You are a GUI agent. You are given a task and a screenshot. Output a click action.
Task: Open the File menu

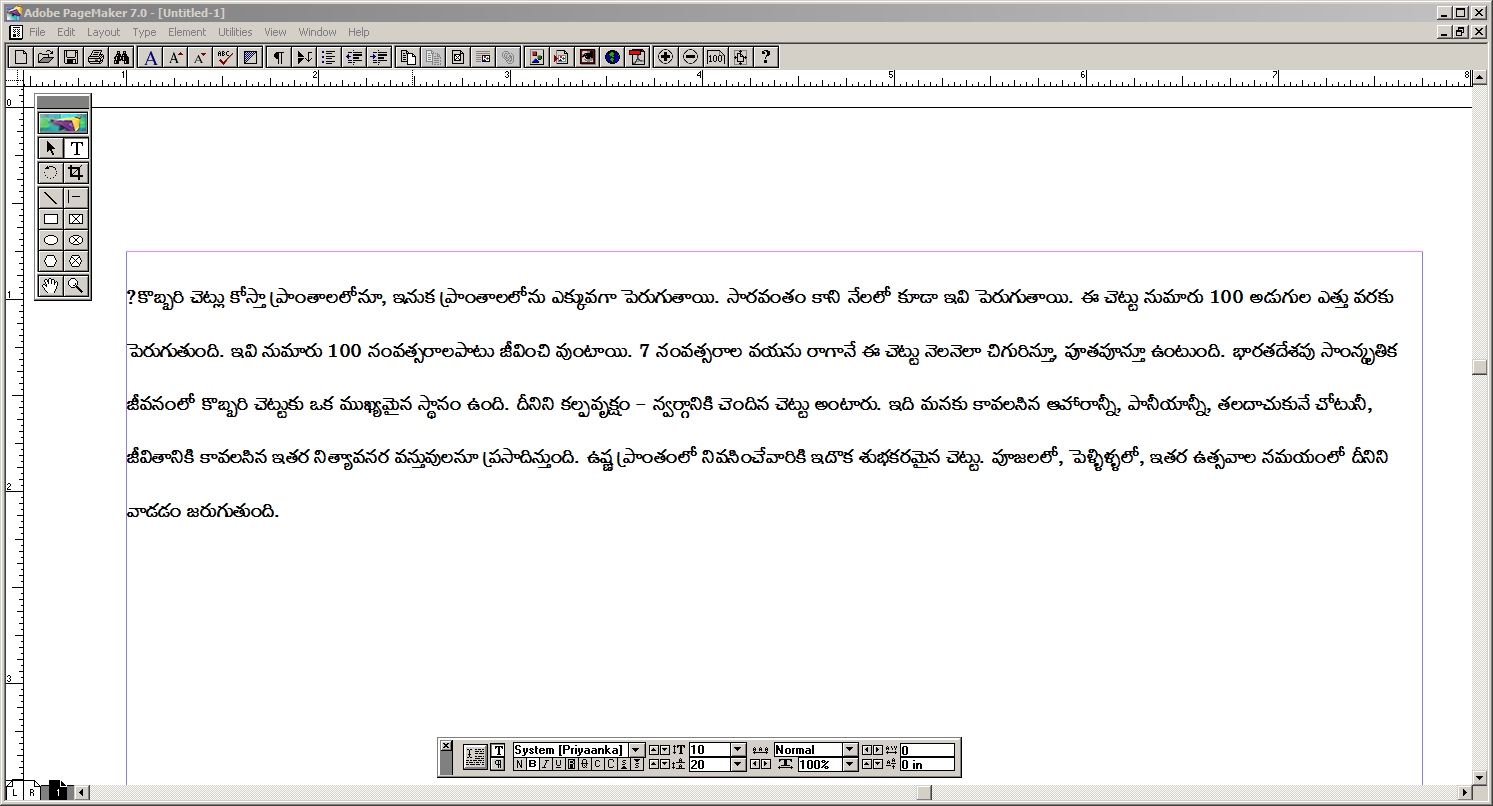tap(38, 32)
